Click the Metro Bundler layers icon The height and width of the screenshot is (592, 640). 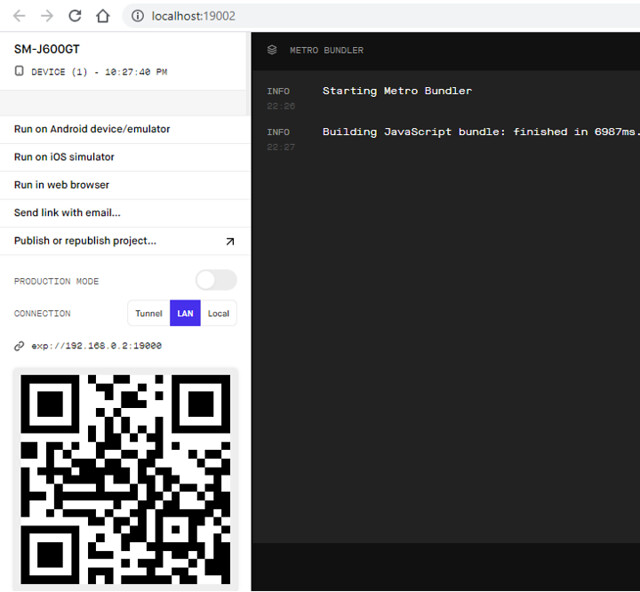coord(272,50)
